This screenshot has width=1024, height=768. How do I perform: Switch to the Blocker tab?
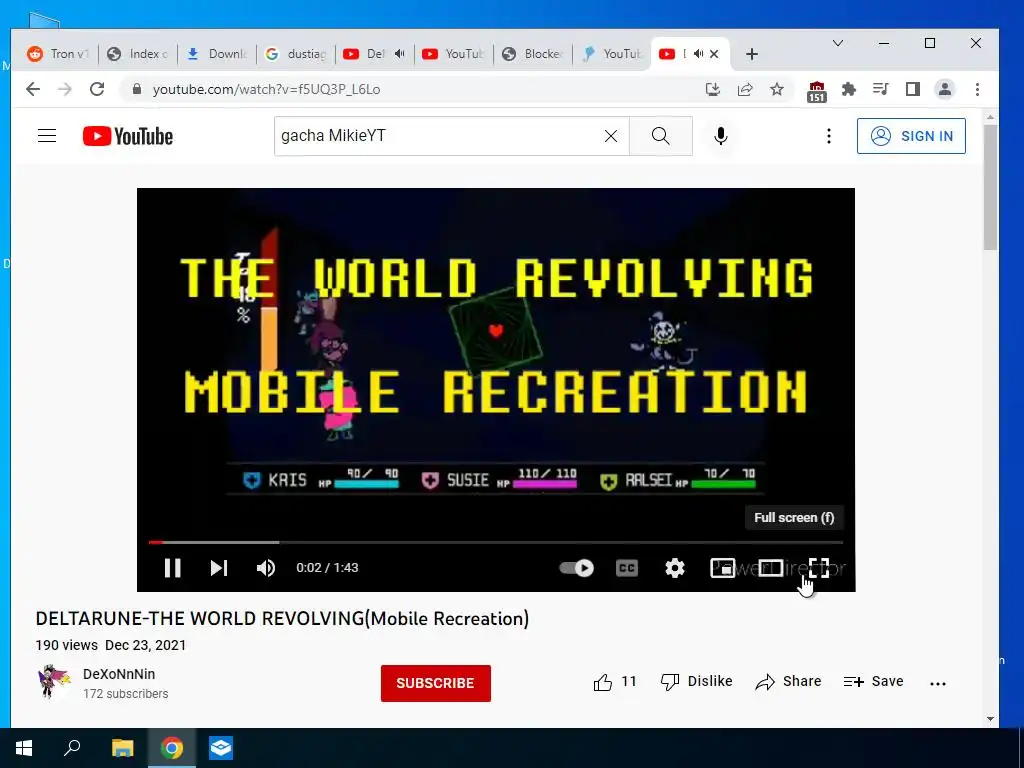point(533,54)
